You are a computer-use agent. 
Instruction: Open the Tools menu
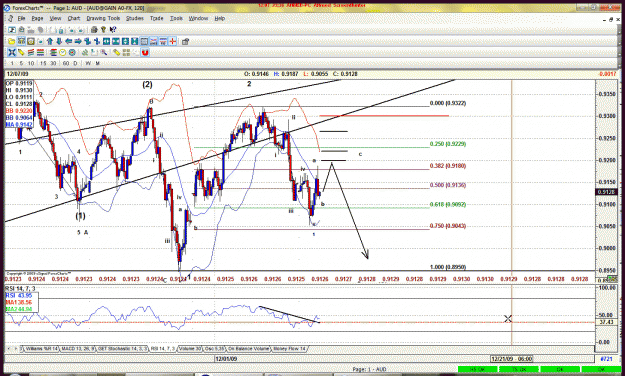click(176, 18)
